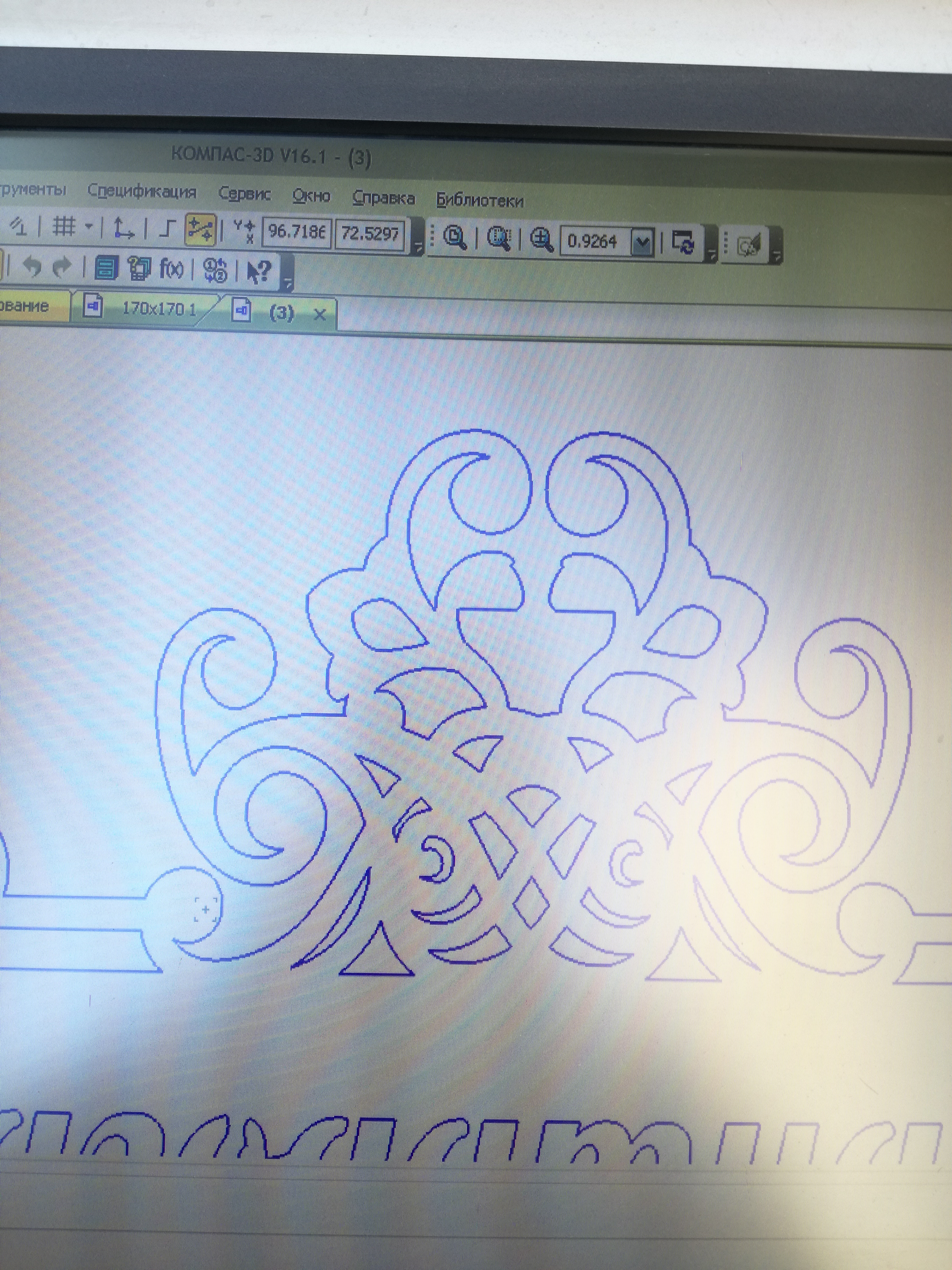This screenshot has height=1270, width=952.
Task: Click zoom to selected objects icon
Action: pos(499,239)
